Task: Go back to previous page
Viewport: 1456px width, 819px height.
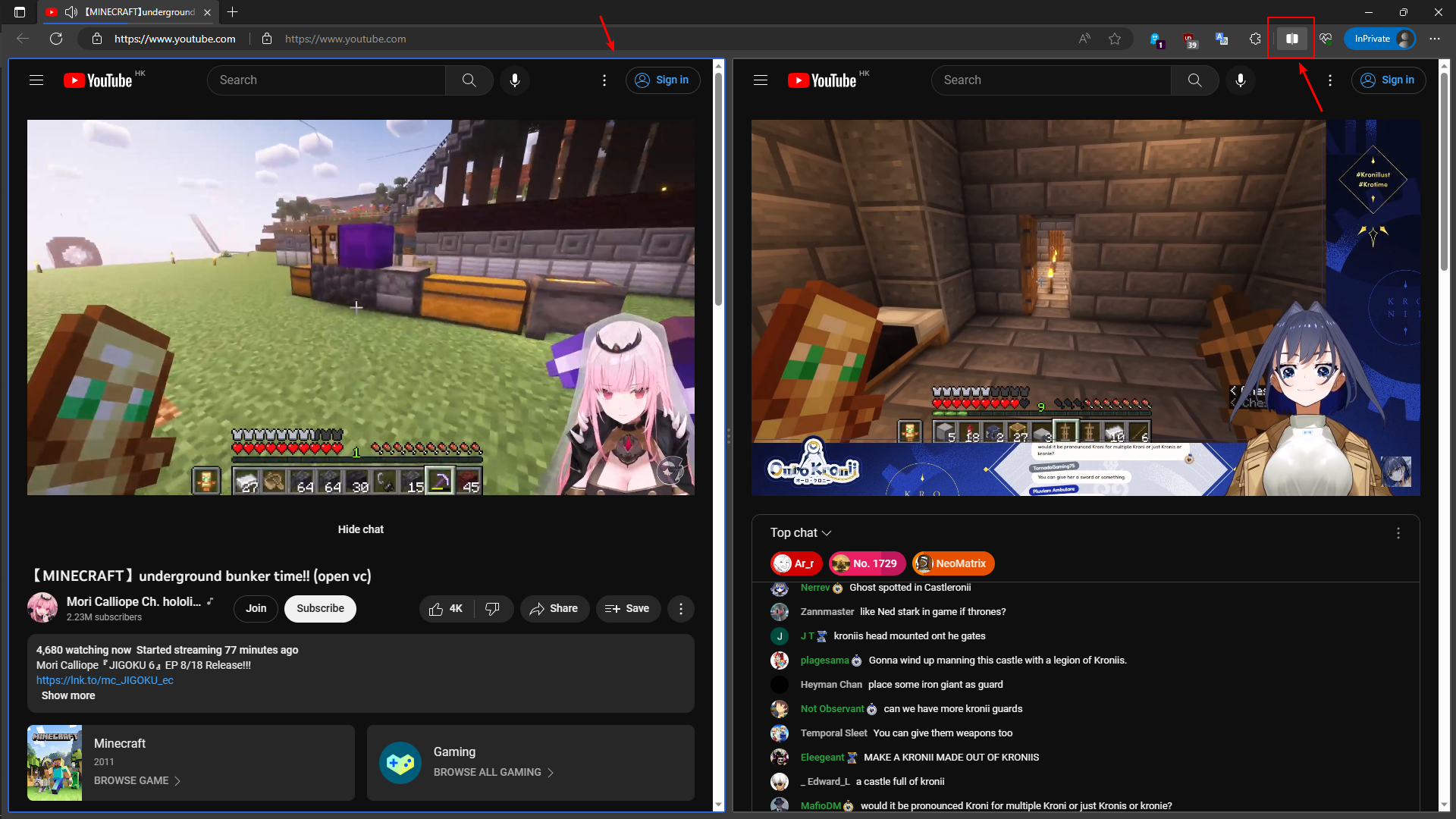Action: [23, 39]
